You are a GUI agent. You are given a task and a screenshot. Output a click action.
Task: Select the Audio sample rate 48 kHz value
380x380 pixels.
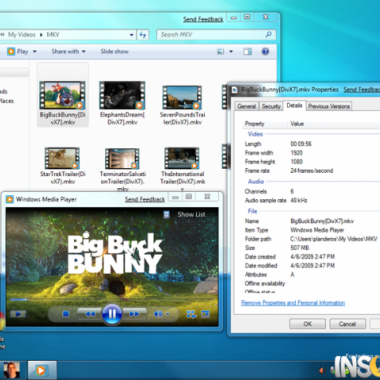point(299,200)
